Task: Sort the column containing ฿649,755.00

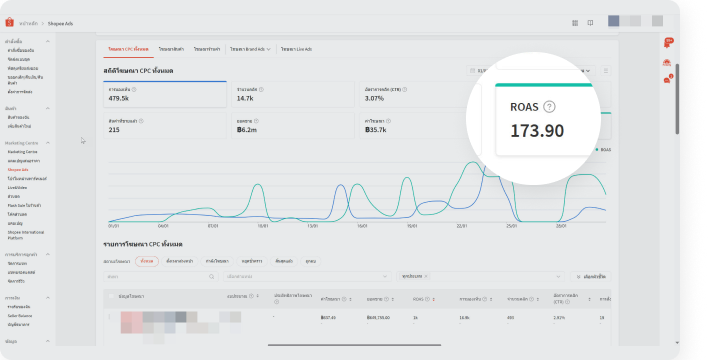Action: [392, 299]
